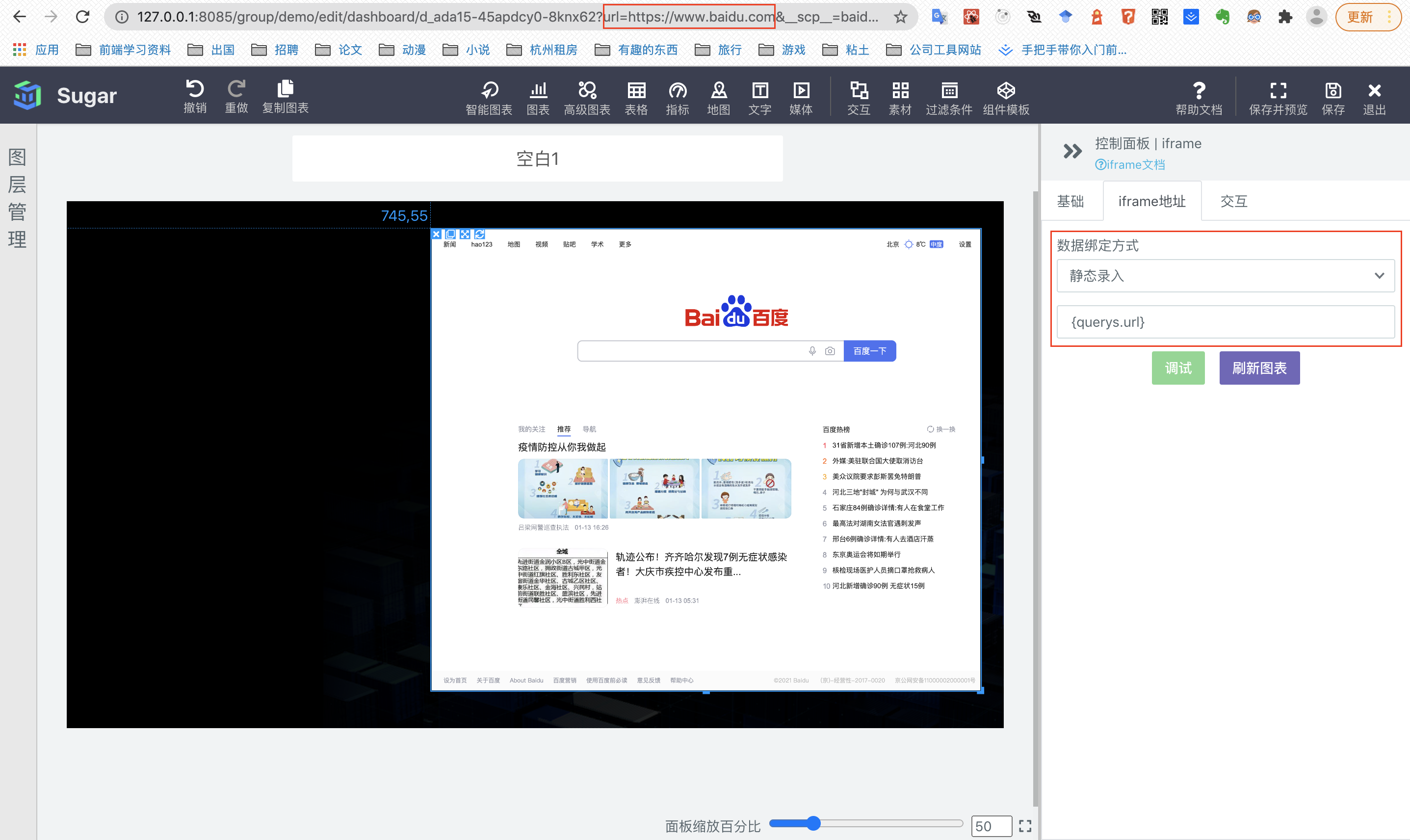Open the browser extensions puzzle icon
The width and height of the screenshot is (1410, 840).
pos(1285,17)
